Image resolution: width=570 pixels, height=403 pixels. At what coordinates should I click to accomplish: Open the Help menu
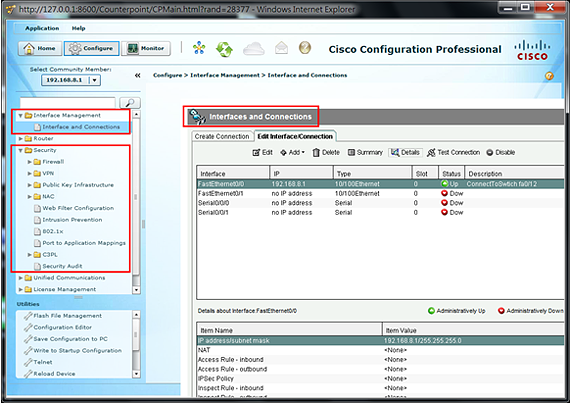pyautogui.click(x=78, y=28)
